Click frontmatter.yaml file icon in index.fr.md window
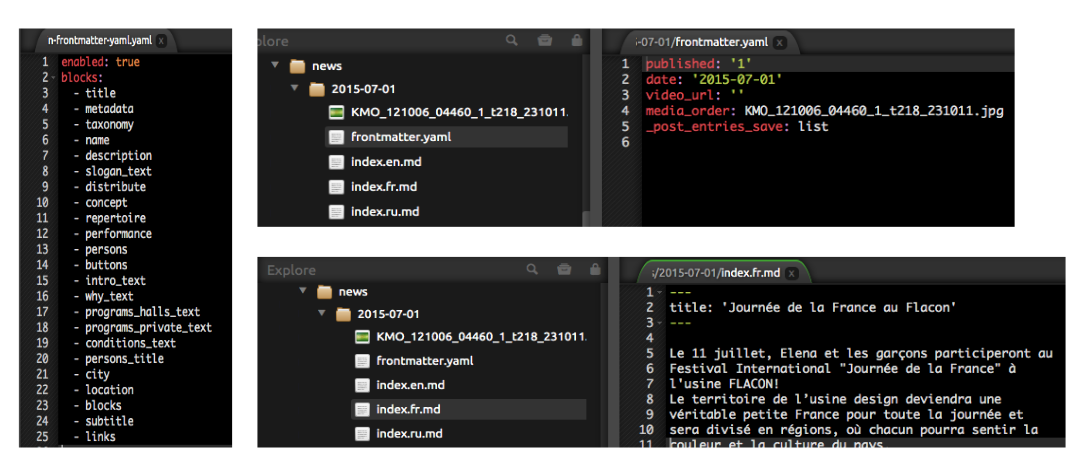1087x475 pixels. [x=362, y=361]
